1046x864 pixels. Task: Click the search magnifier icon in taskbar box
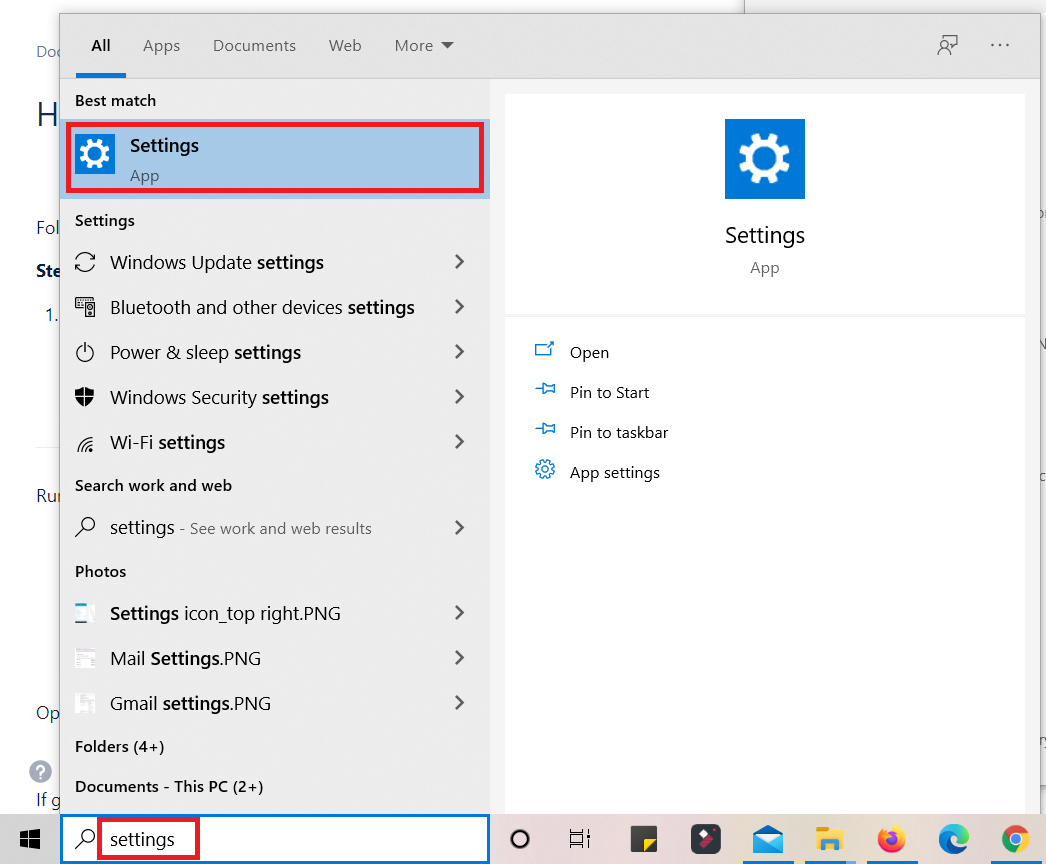(85, 839)
